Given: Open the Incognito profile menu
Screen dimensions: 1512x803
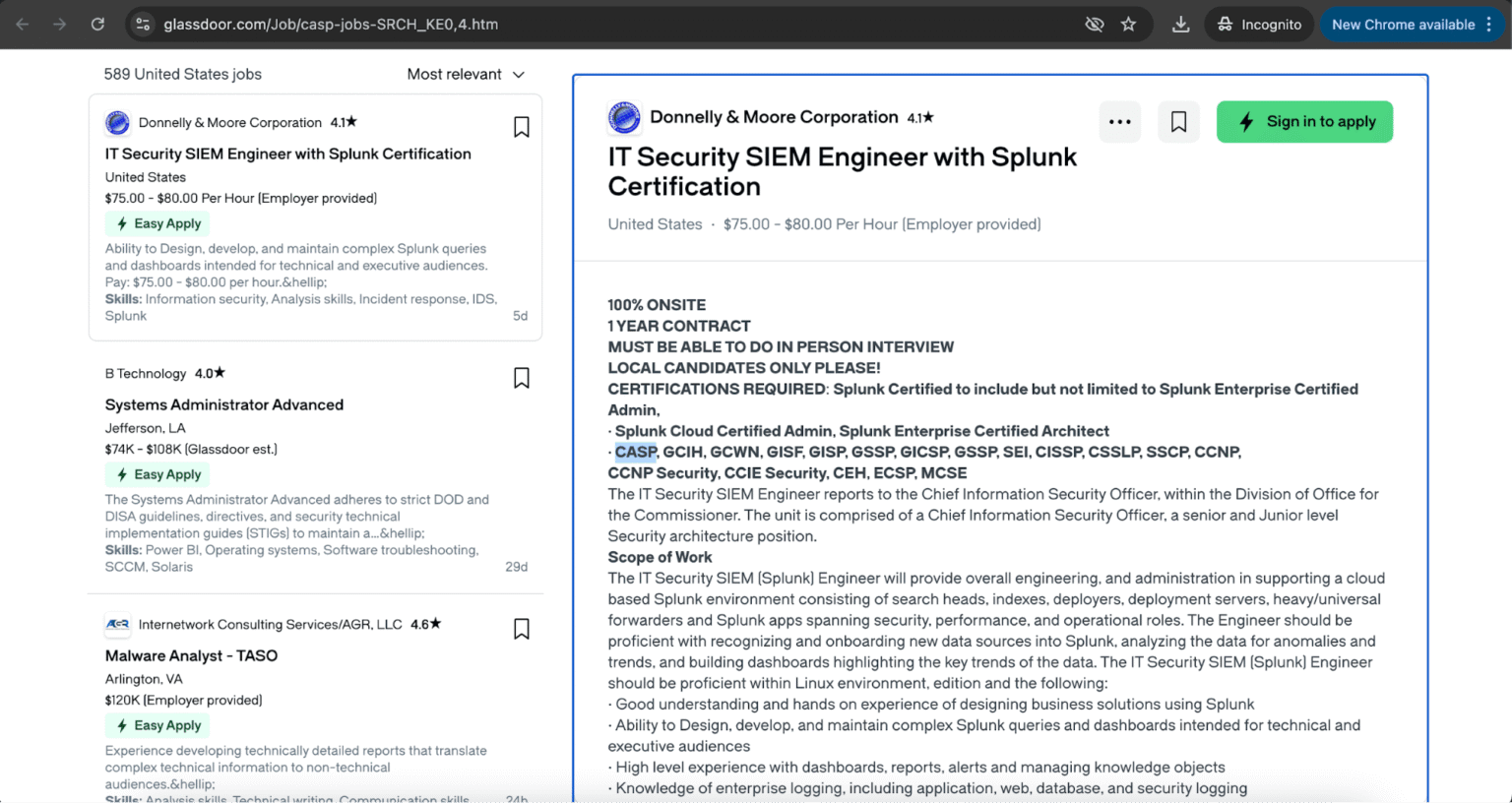Looking at the screenshot, I should coord(1259,24).
